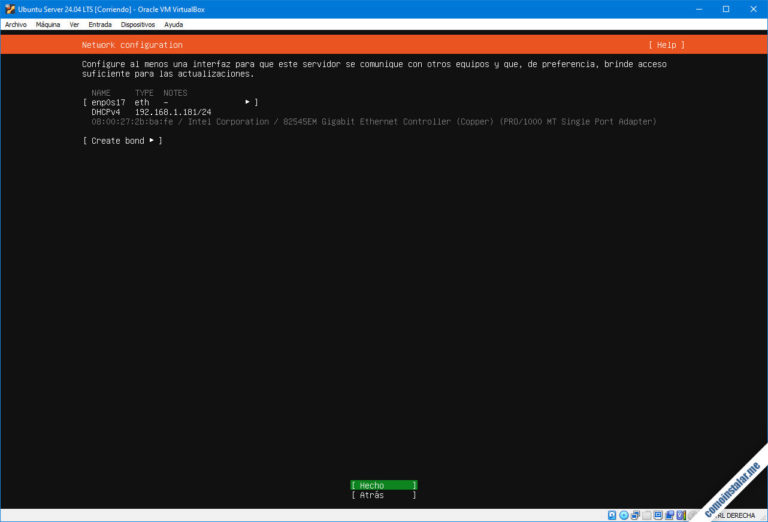The height and width of the screenshot is (522, 768).
Task: Click the Network configuration heading
Action: (132, 45)
